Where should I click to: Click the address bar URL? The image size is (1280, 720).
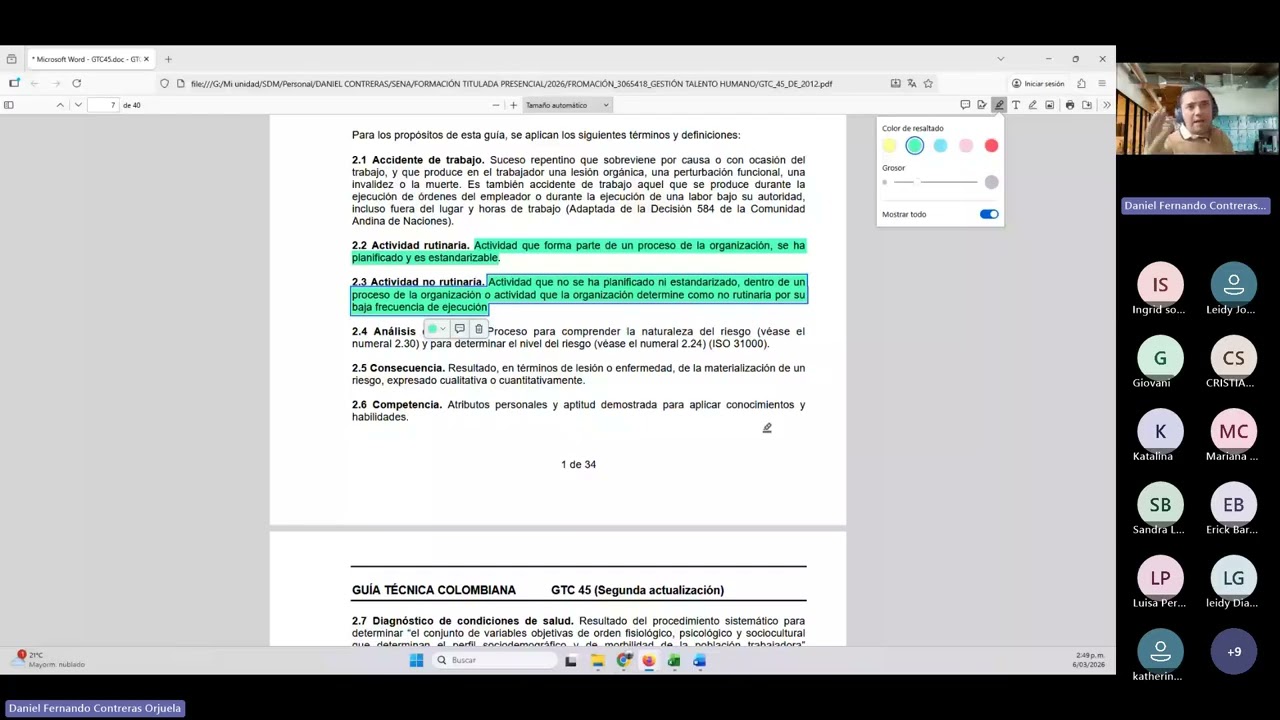(x=511, y=84)
